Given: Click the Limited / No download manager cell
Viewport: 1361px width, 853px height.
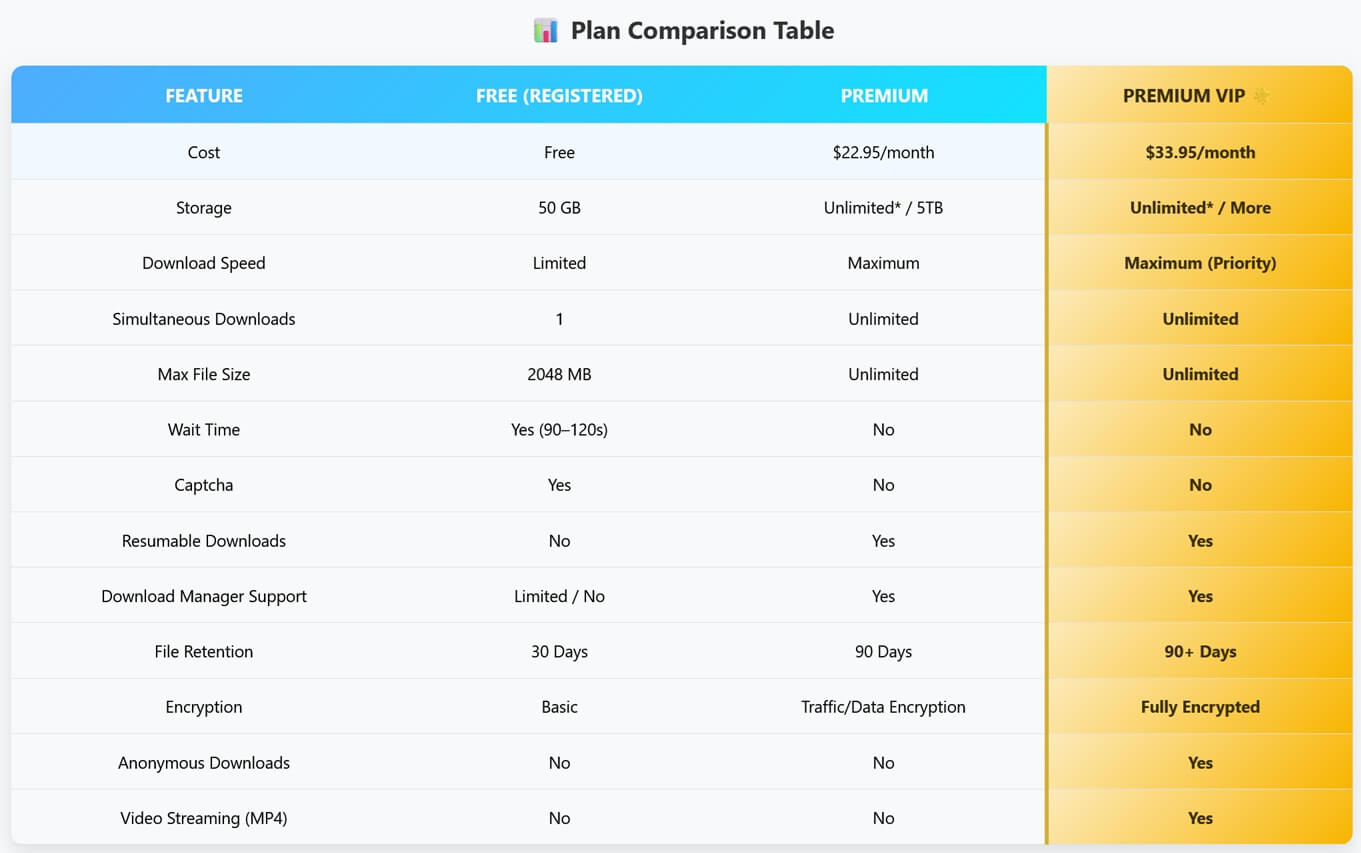Looking at the screenshot, I should pyautogui.click(x=559, y=597).
